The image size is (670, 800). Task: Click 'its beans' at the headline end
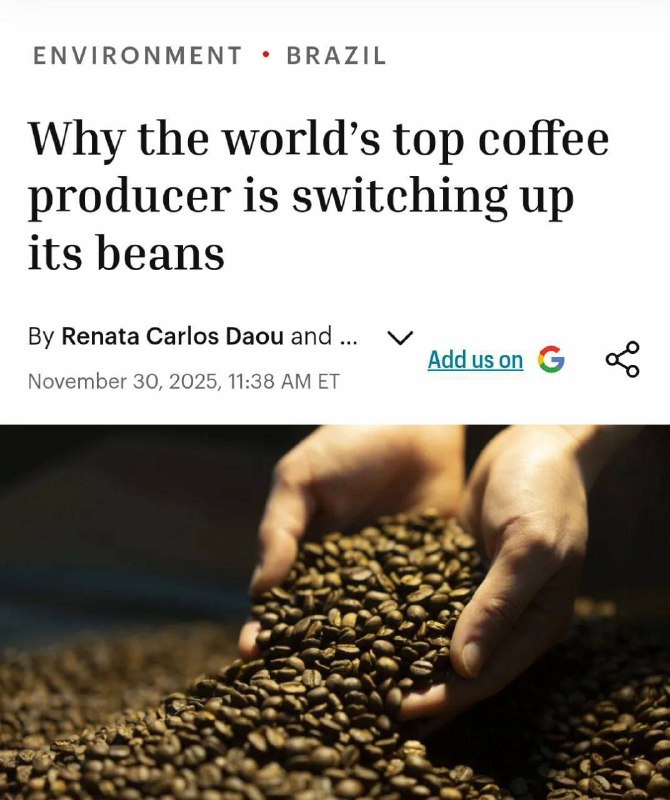click(x=126, y=253)
